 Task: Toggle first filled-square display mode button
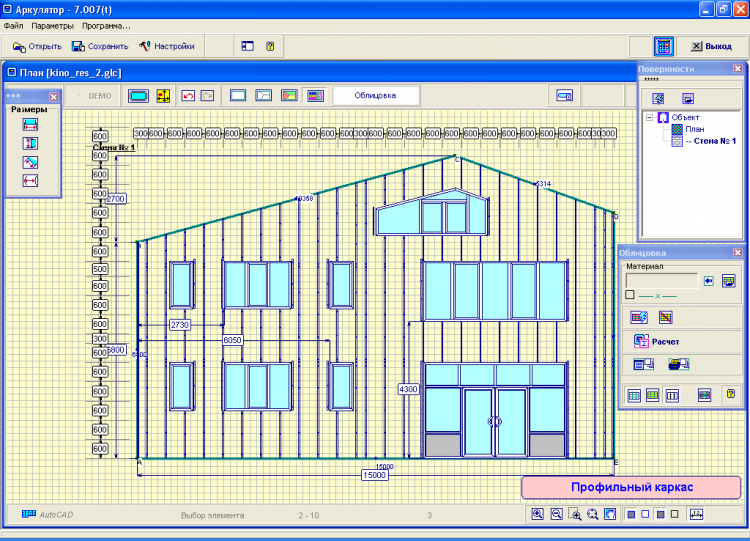(x=631, y=514)
